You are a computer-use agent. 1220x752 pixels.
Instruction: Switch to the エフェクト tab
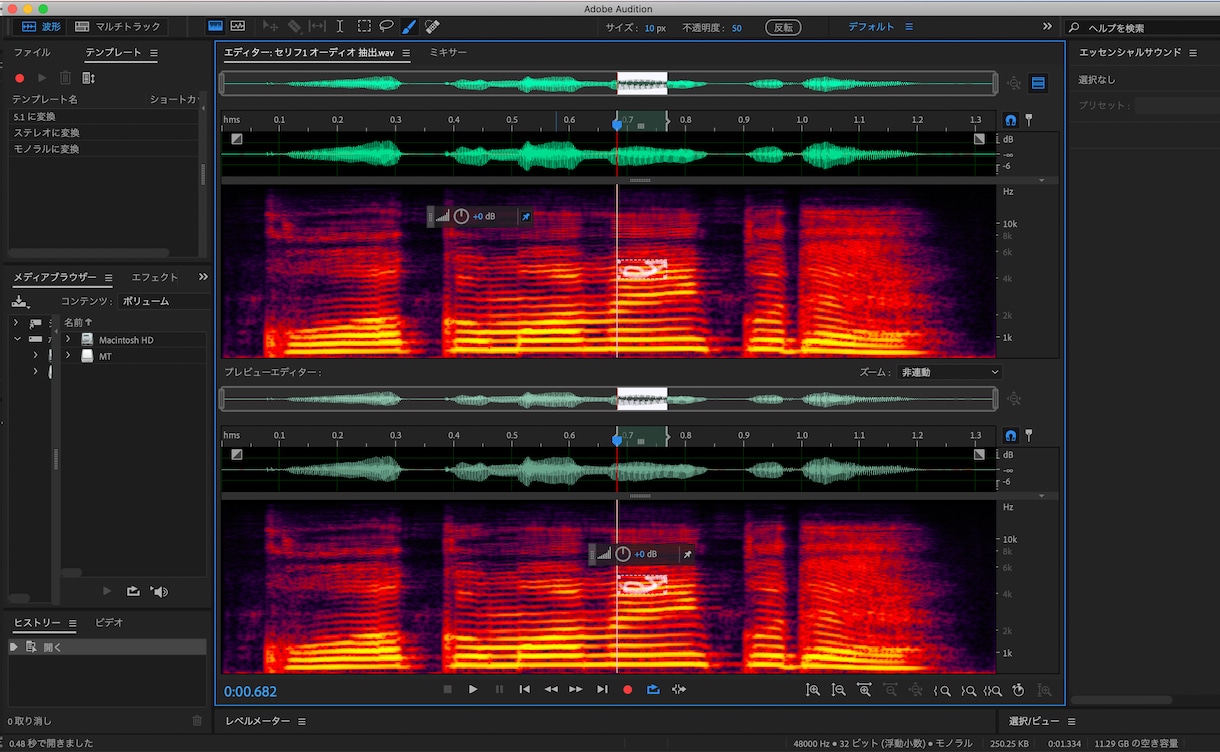coord(155,277)
